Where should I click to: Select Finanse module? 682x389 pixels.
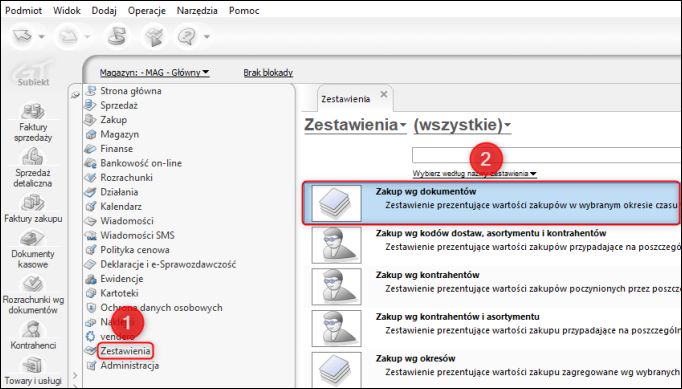point(116,148)
